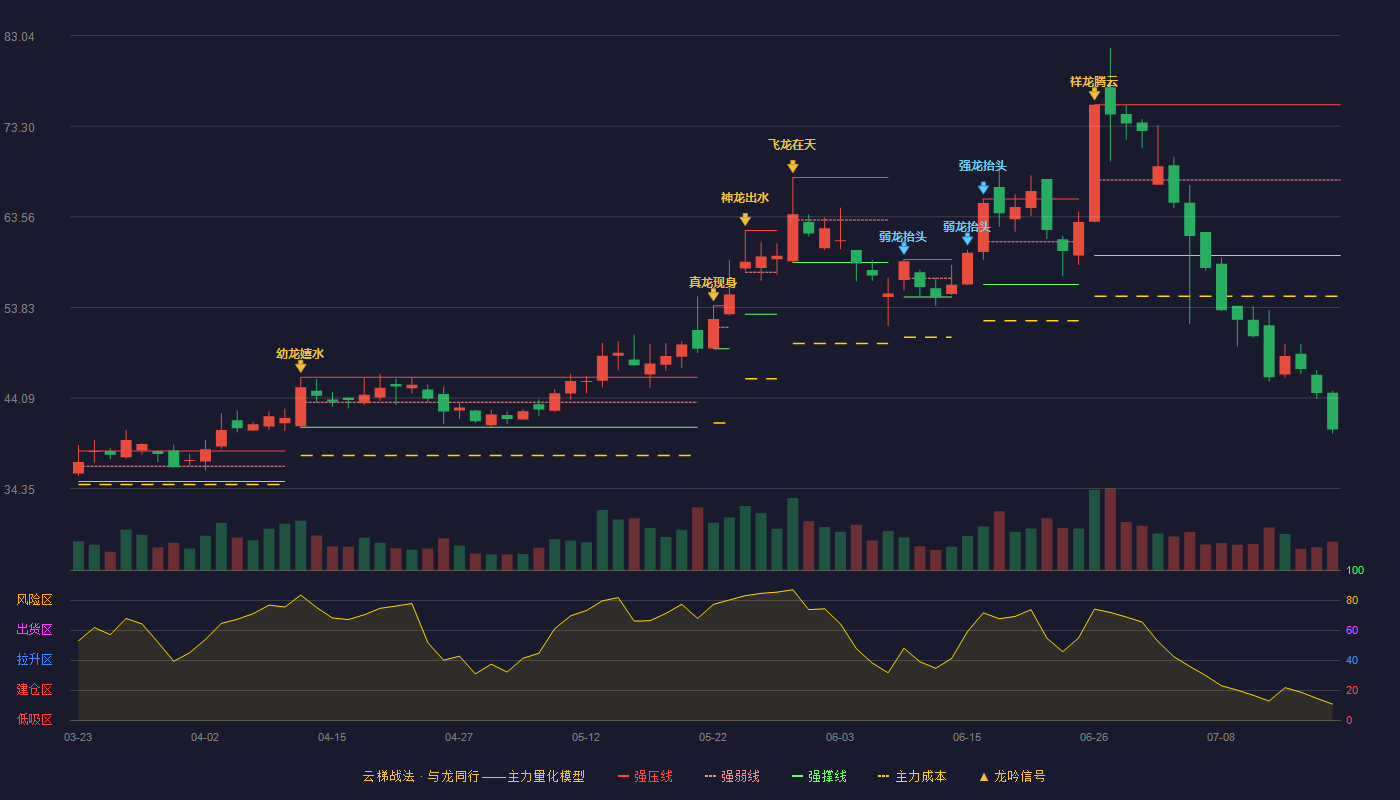
Task: Click the 幼龙遂水 signal arrow marker
Action: 300,367
